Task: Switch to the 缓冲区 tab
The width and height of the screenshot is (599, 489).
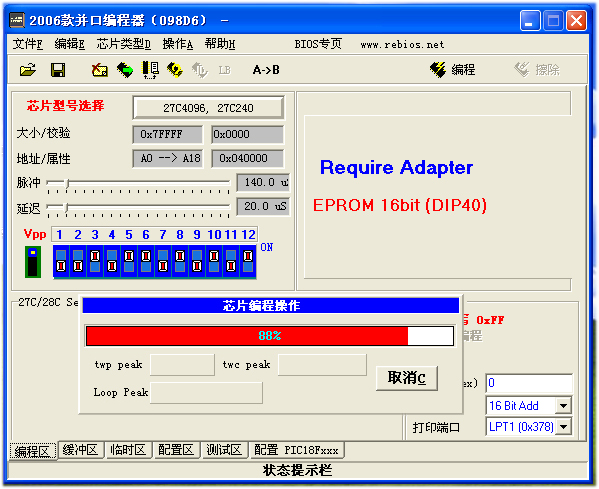Action: tap(80, 450)
